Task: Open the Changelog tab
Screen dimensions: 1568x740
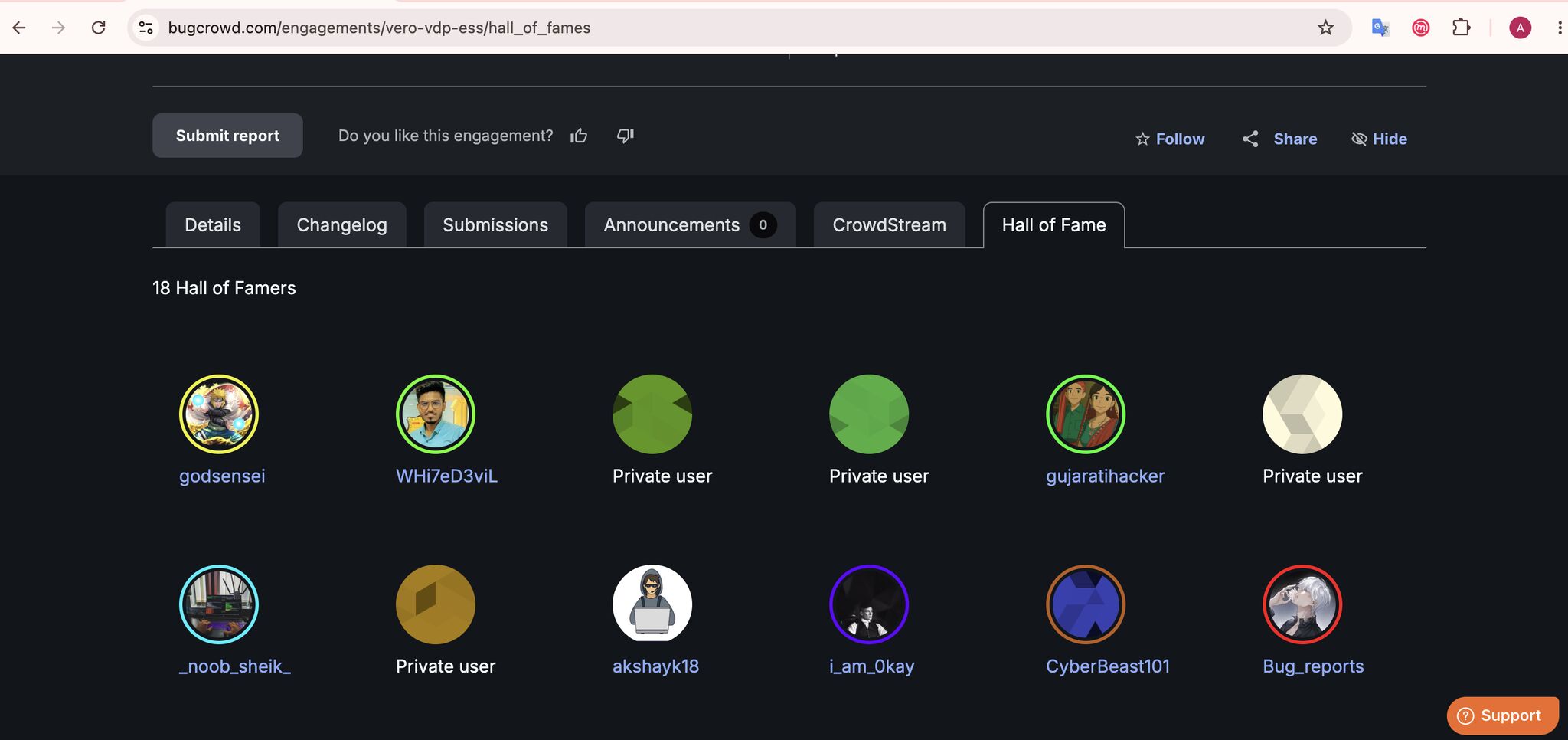Action: [x=341, y=224]
